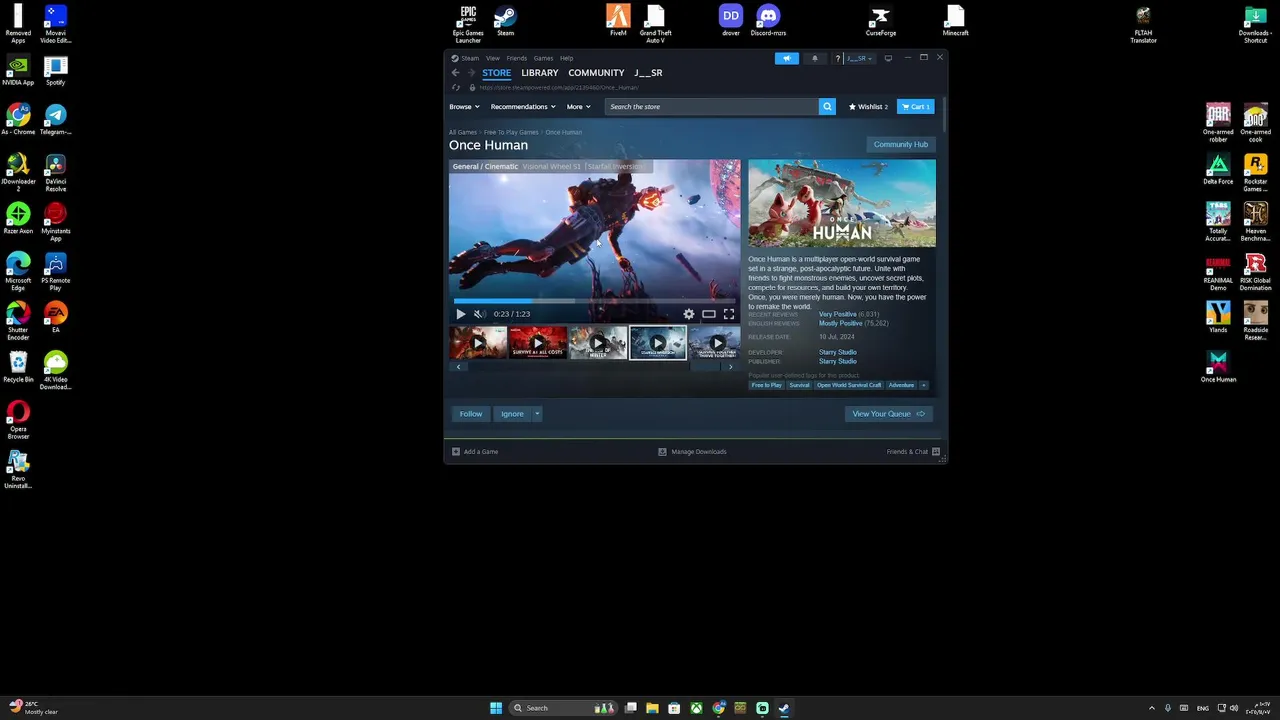Switch to the COMMUNITY tab
Image resolution: width=1280 pixels, height=720 pixels.
596,73
